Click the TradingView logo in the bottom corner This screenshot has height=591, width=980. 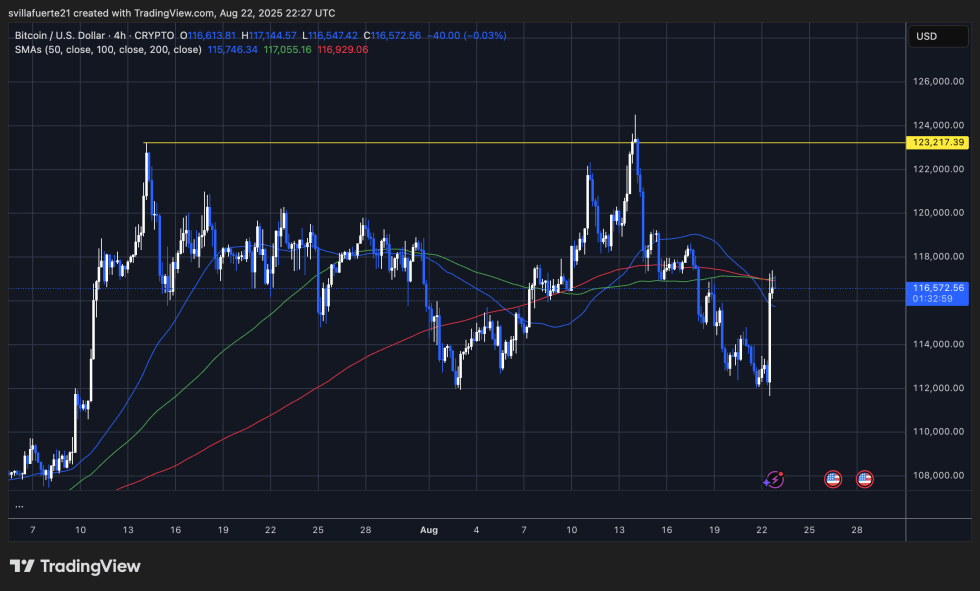75,565
